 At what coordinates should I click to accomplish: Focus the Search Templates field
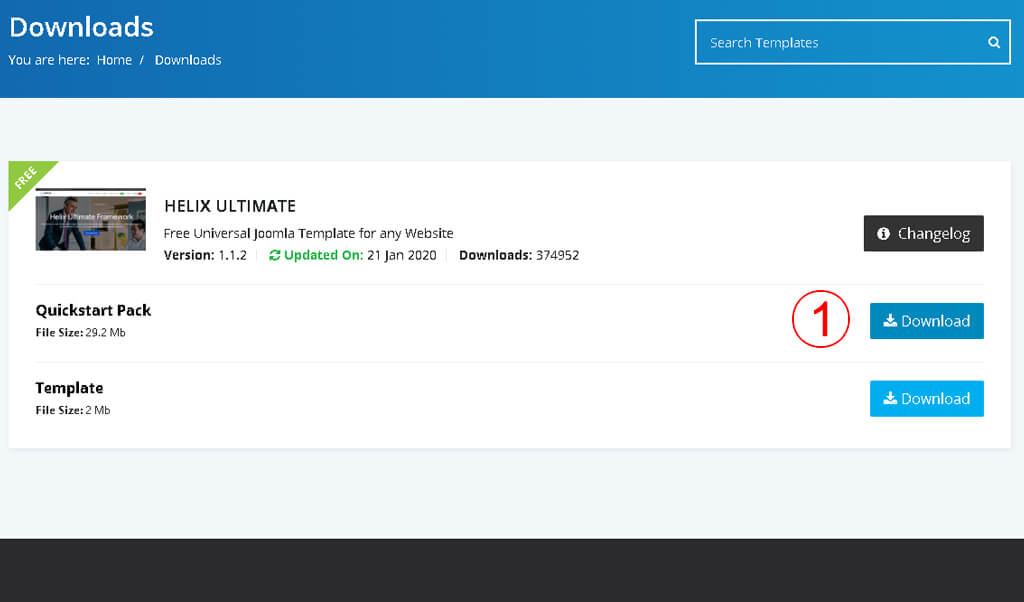pyautogui.click(x=852, y=42)
